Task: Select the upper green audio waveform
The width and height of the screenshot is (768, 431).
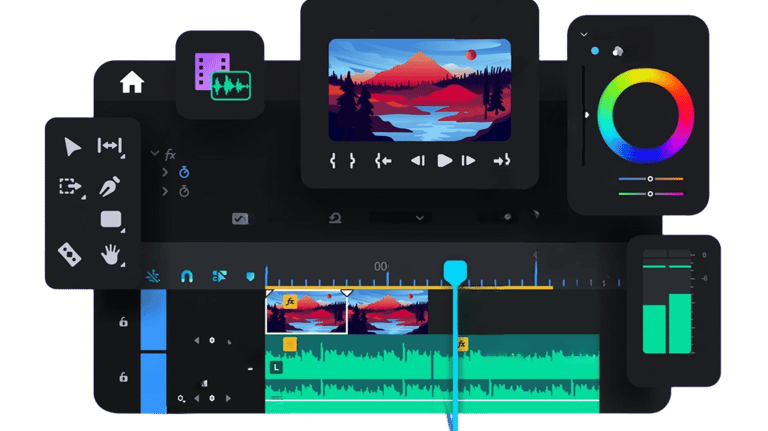Action: (x=432, y=357)
